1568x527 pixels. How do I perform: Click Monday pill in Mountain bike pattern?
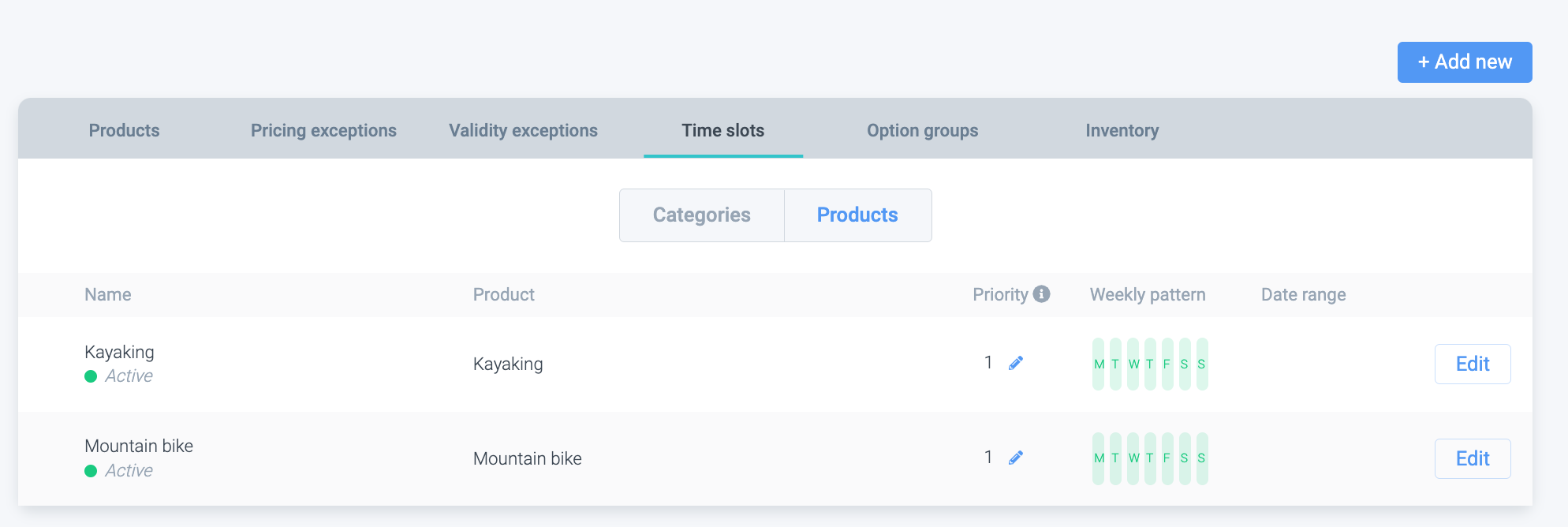pyautogui.click(x=1099, y=458)
